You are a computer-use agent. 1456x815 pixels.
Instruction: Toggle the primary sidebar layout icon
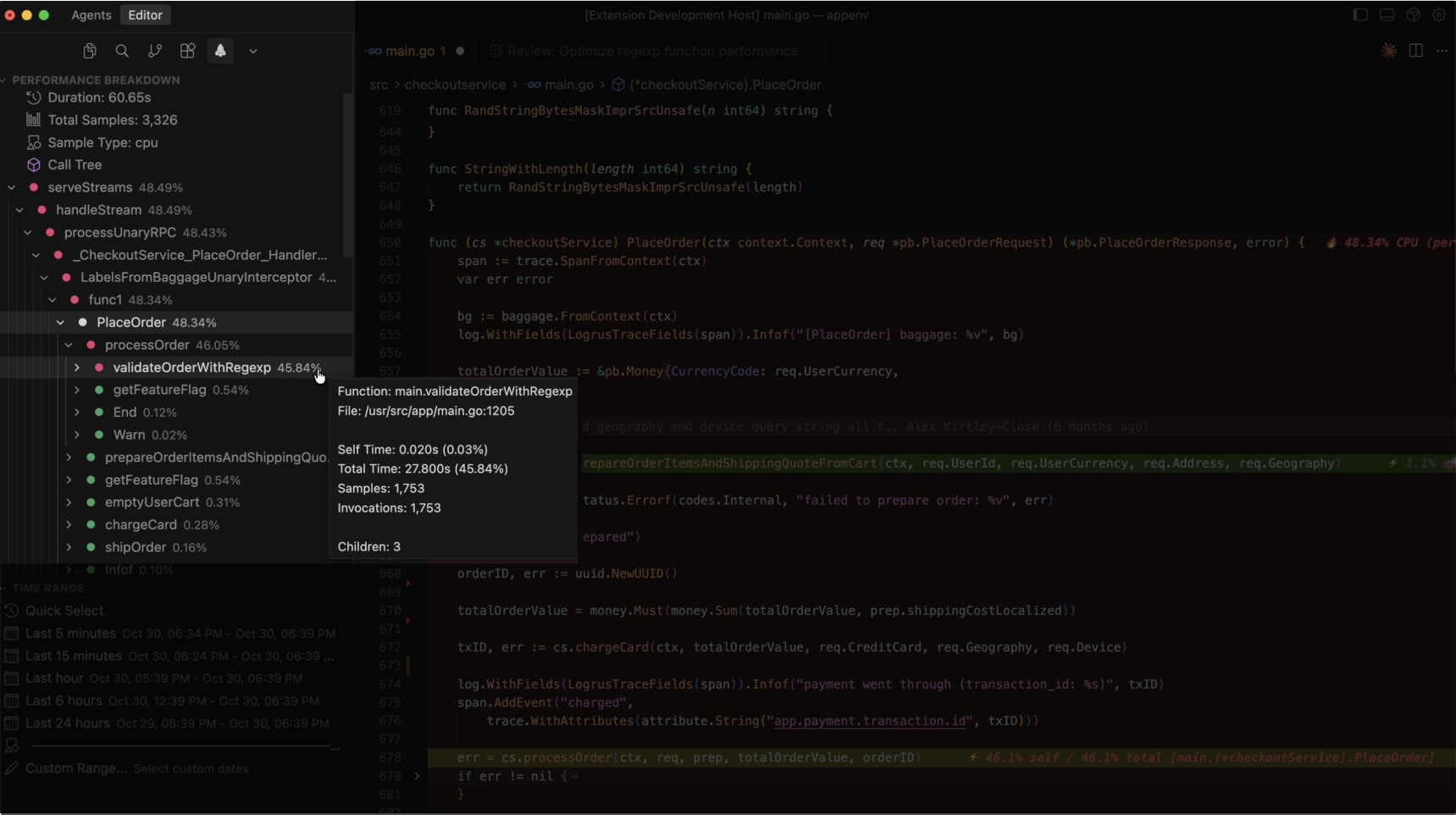1360,14
